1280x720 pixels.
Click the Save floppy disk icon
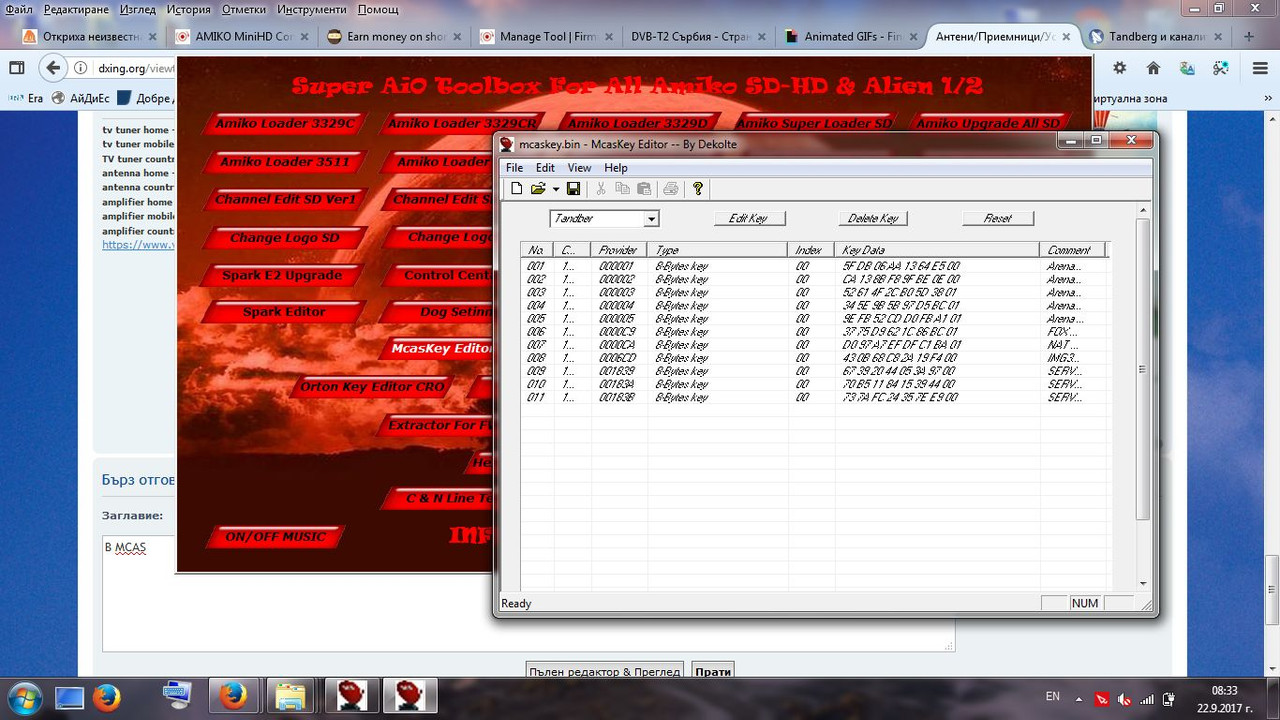pyautogui.click(x=573, y=188)
